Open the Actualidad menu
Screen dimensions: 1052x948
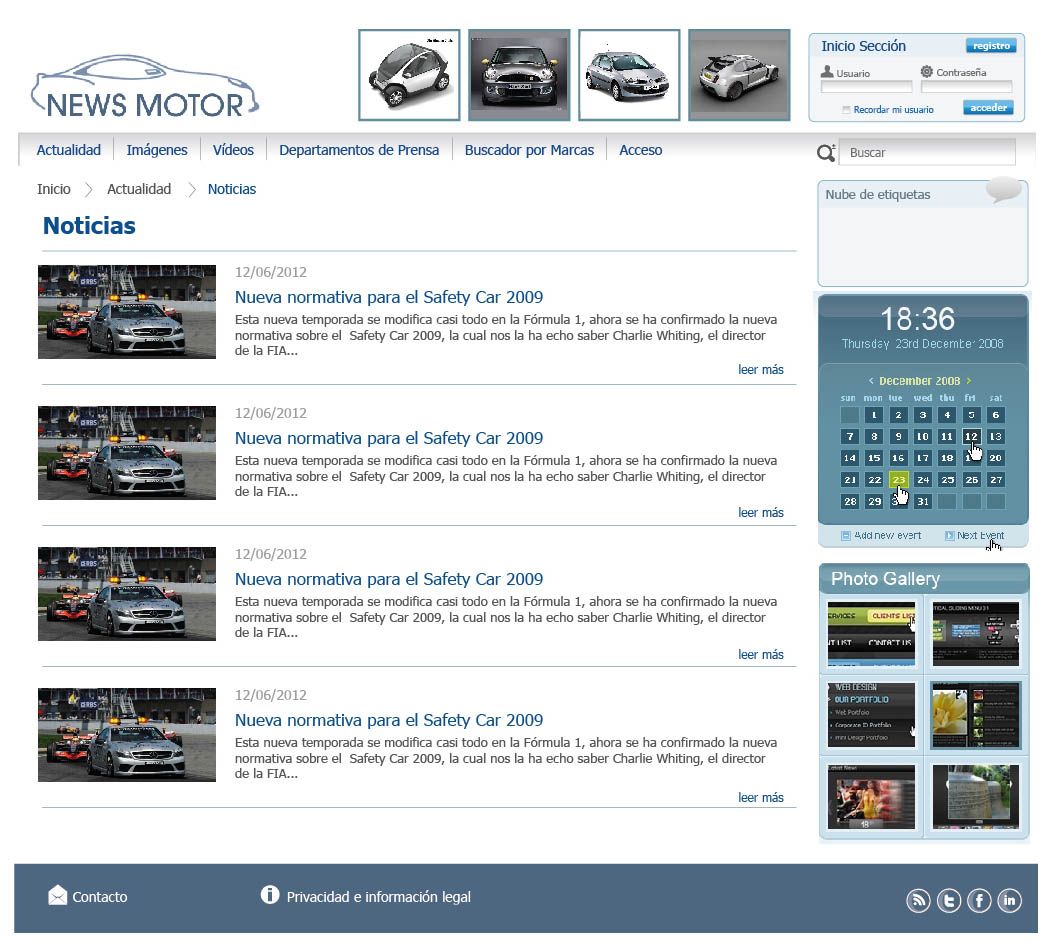(68, 150)
